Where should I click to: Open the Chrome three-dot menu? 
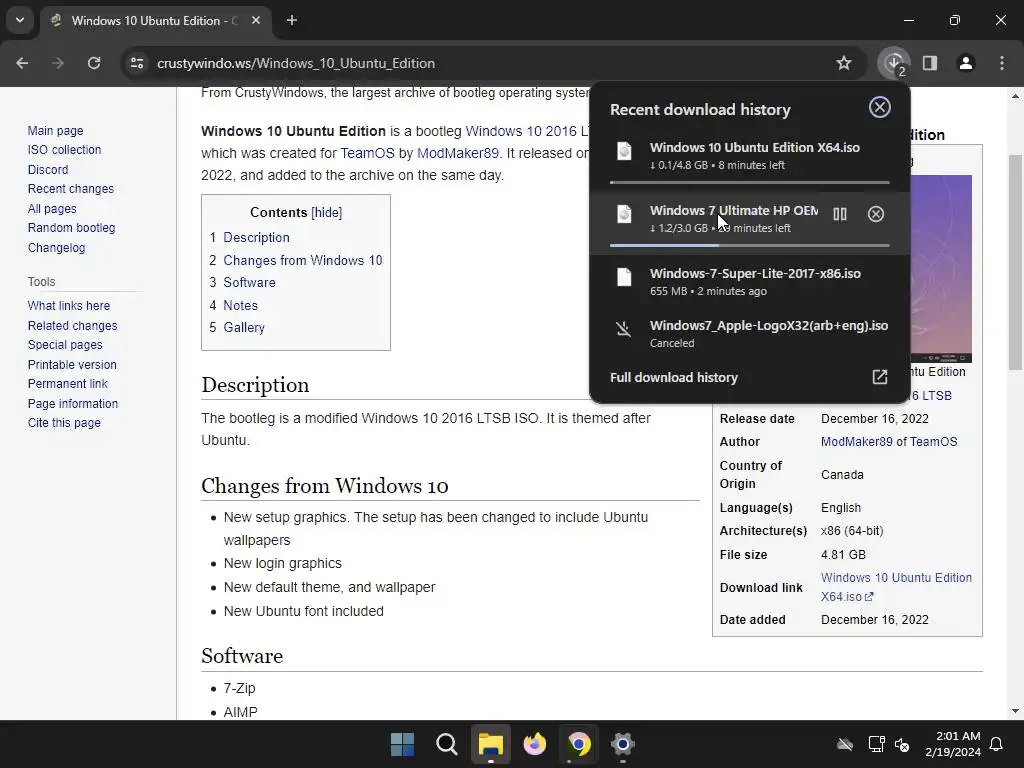click(x=1002, y=63)
